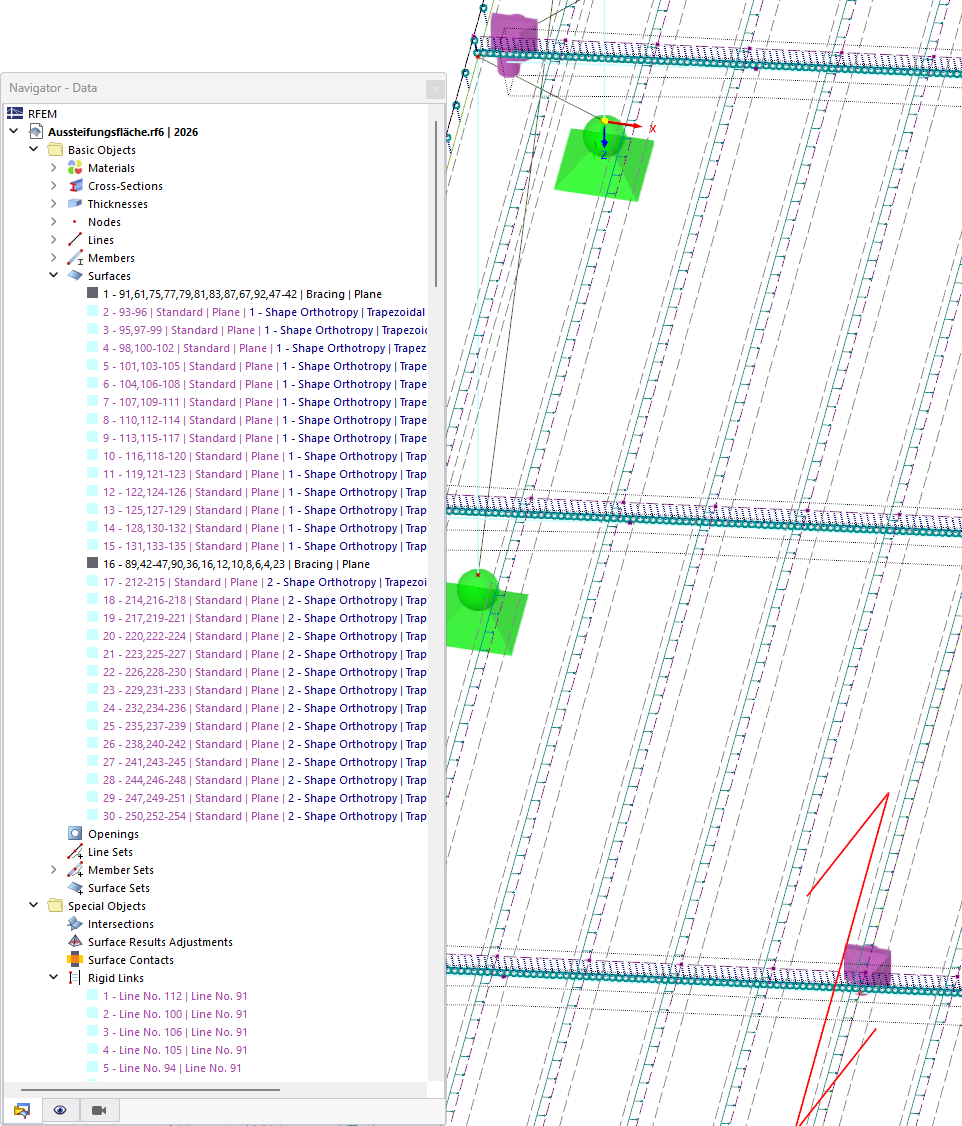Click the light cyan swatch of surface 2
Image resolution: width=962 pixels, height=1126 pixels.
(x=93, y=311)
